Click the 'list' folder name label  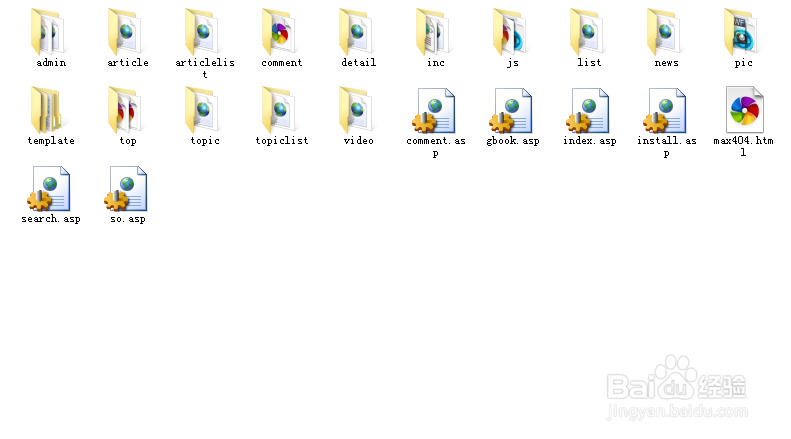click(589, 63)
